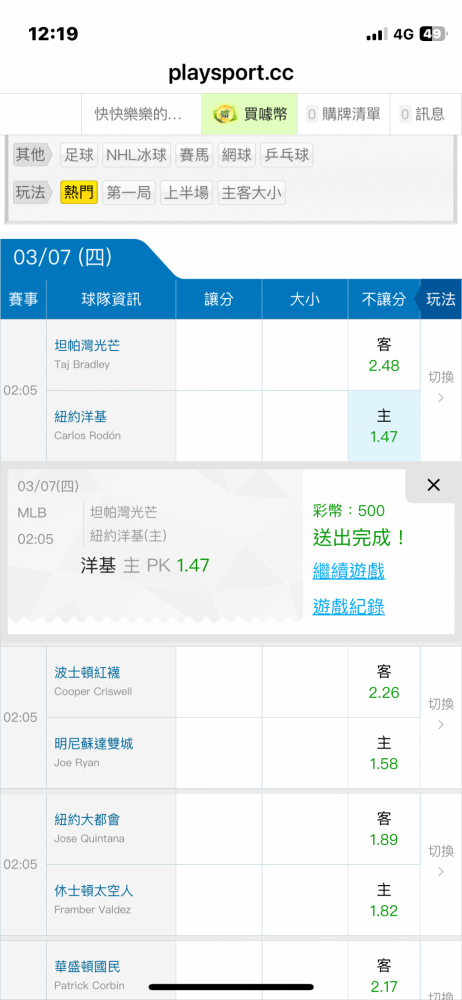Viewport: 462px width, 1000px height.
Task: Pick 客 2.48 odds for 坦帕灣光芒
Action: coord(384,355)
